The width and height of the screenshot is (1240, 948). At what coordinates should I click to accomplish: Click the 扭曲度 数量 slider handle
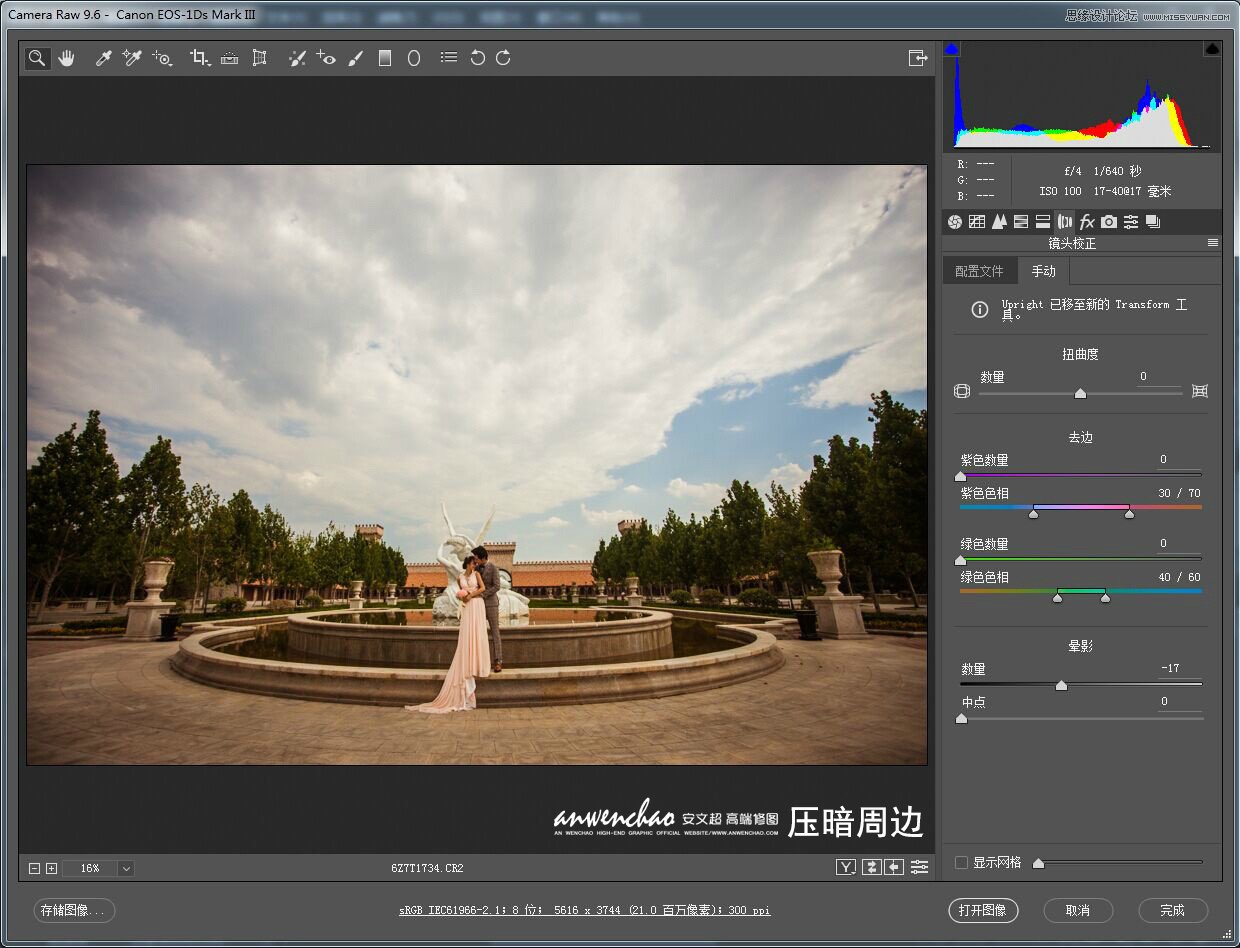tap(1080, 394)
